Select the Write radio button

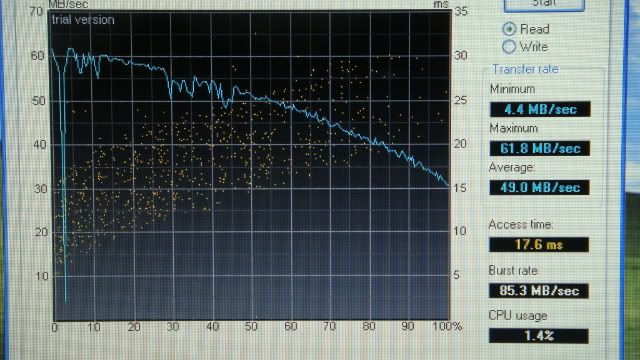pyautogui.click(x=509, y=47)
